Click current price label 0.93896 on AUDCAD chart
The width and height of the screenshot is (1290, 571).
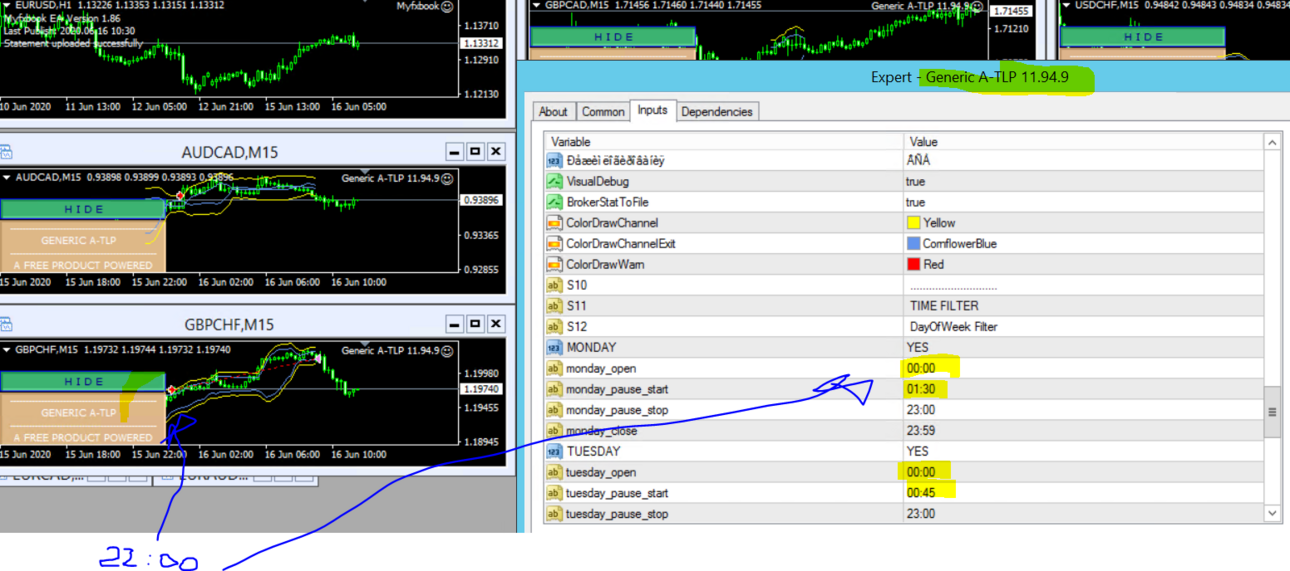click(481, 201)
